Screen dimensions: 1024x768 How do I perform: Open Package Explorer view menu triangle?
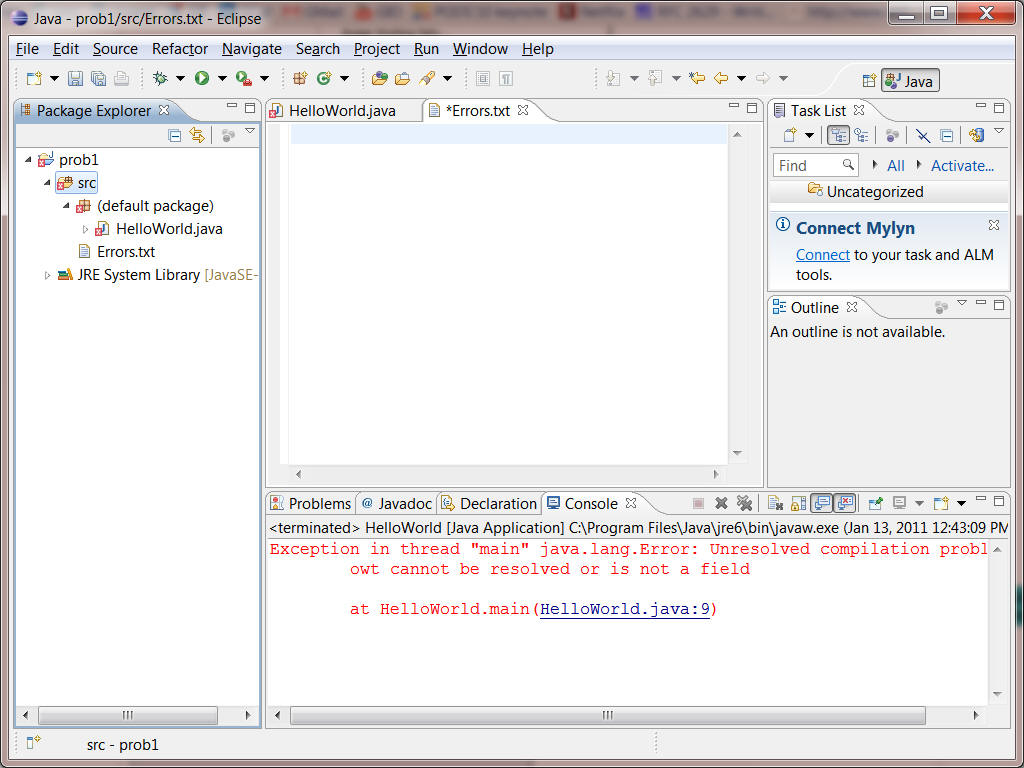tap(249, 131)
